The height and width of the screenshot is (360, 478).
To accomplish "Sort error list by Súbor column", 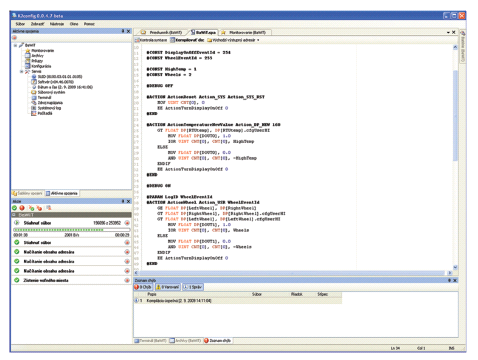I will (257, 294).
